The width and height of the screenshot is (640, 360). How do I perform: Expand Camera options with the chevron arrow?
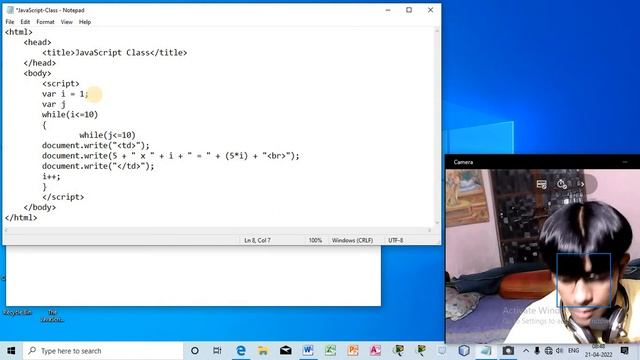click(582, 184)
